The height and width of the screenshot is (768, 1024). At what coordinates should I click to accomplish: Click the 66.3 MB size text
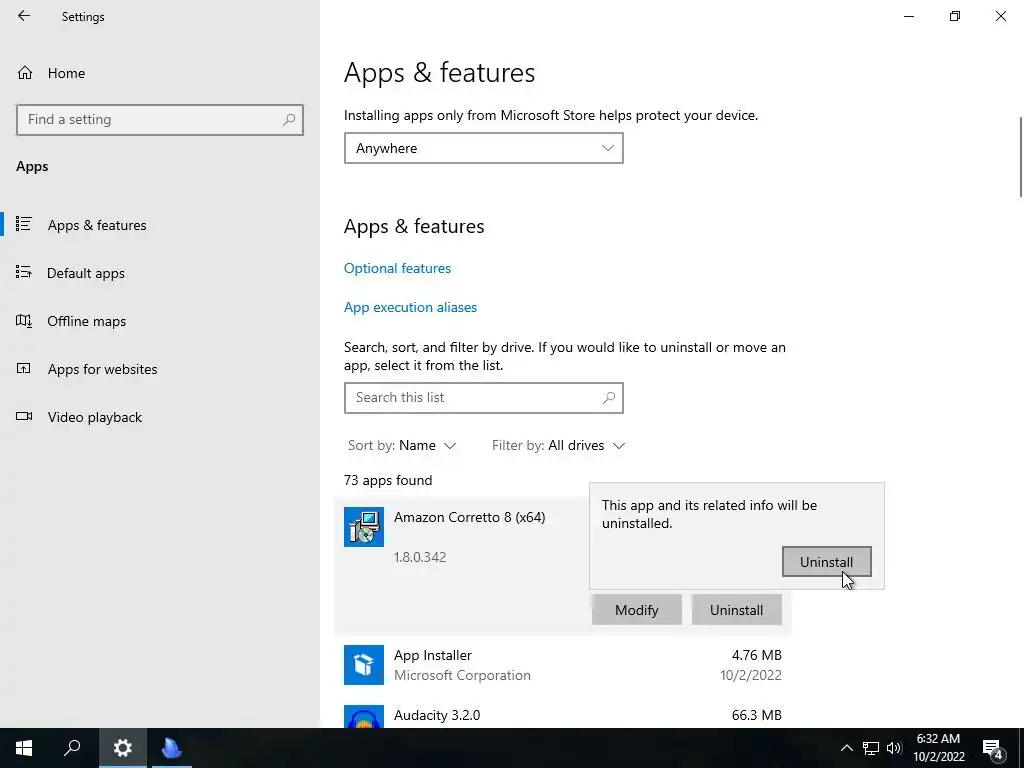click(x=757, y=715)
